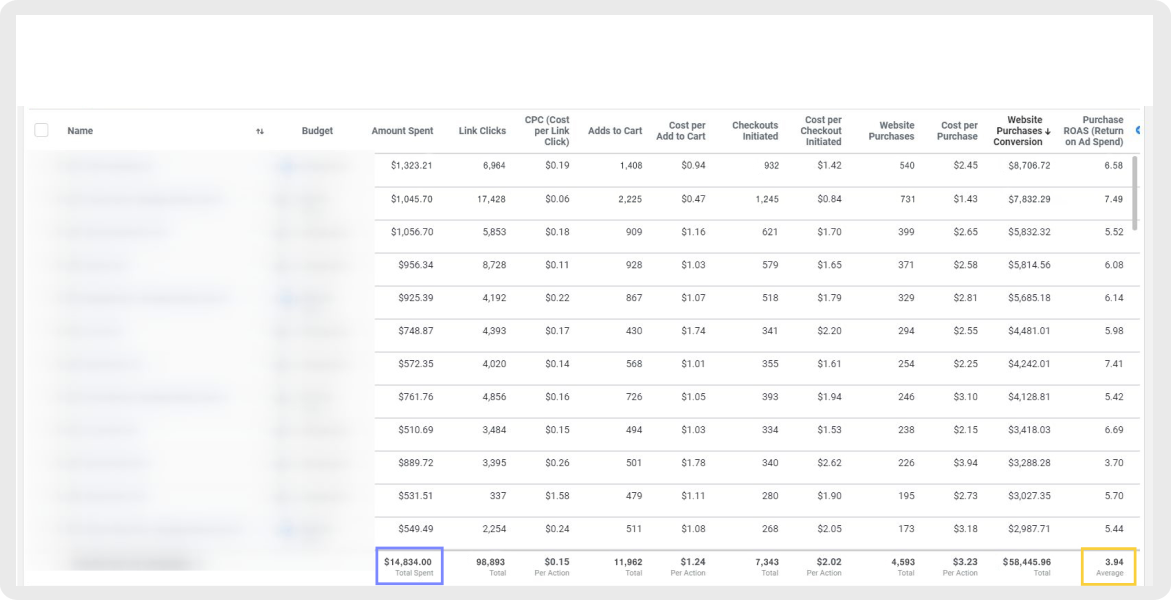This screenshot has height=600, width=1171.
Task: Click the $14,834.00 Total Spent cell
Action: [408, 566]
